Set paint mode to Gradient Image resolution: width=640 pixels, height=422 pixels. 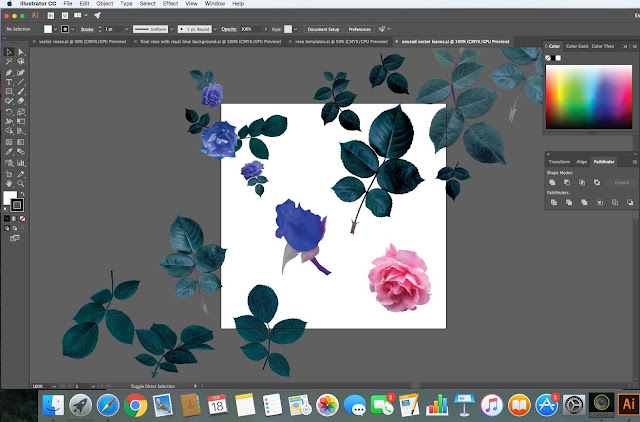[x=14, y=219]
